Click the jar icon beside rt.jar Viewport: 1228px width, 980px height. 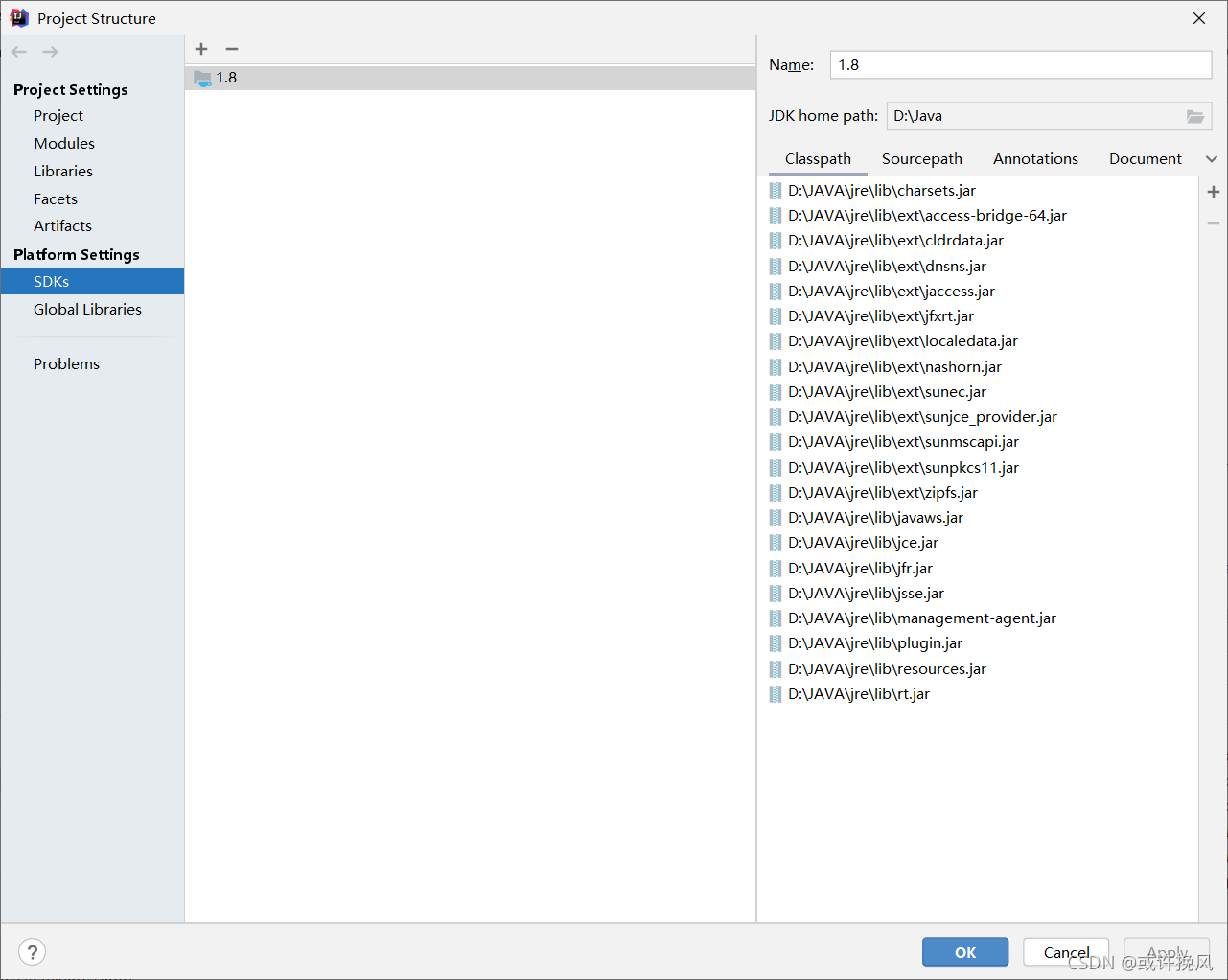point(775,693)
